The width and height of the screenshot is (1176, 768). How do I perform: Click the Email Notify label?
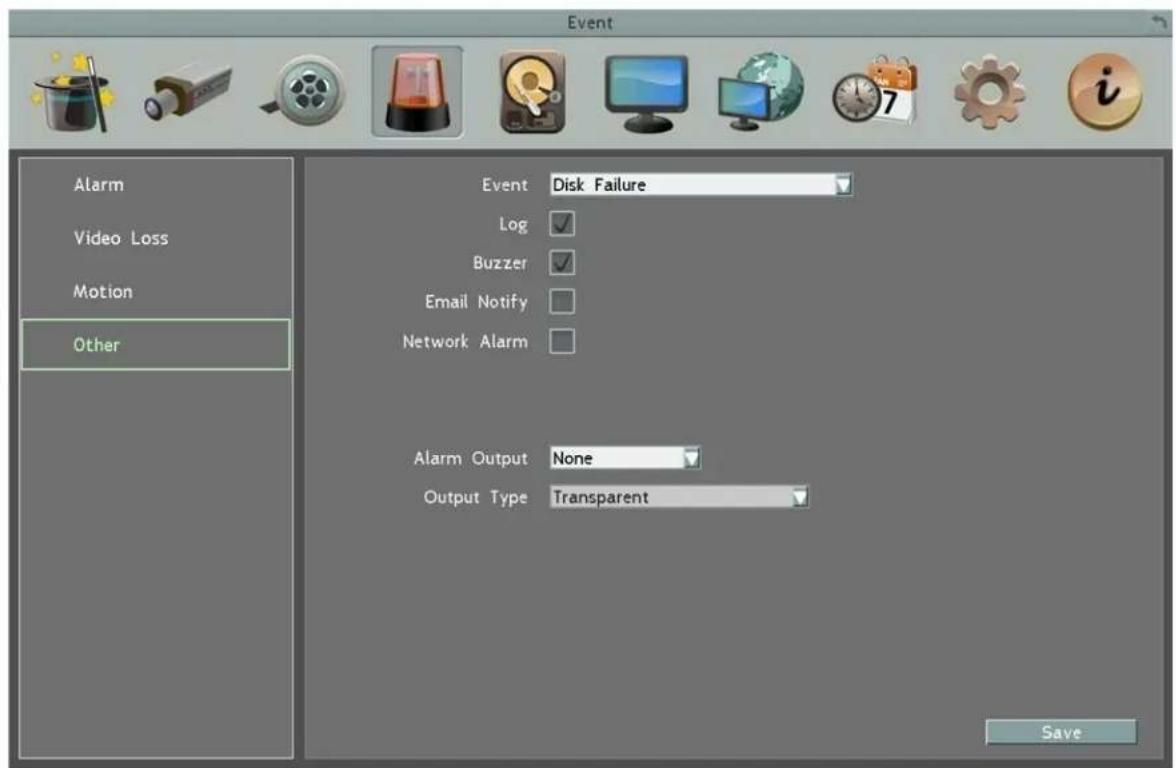(476, 302)
